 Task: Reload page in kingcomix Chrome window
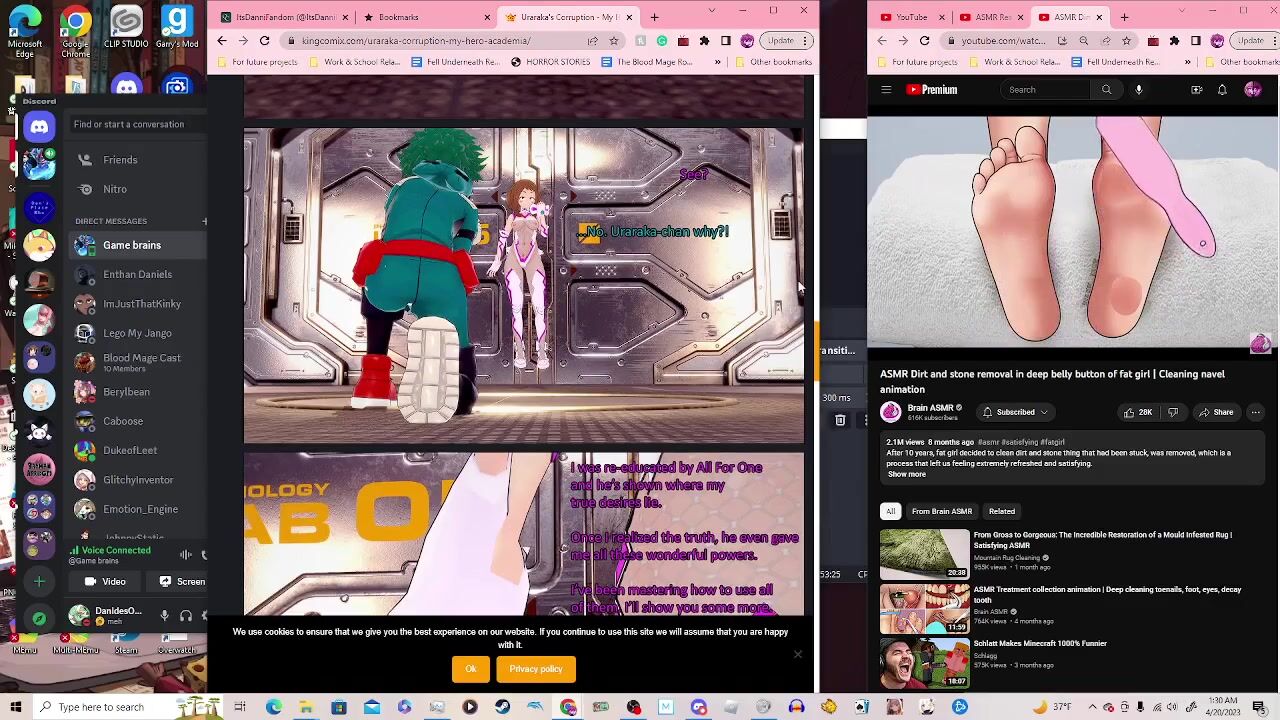[x=264, y=41]
